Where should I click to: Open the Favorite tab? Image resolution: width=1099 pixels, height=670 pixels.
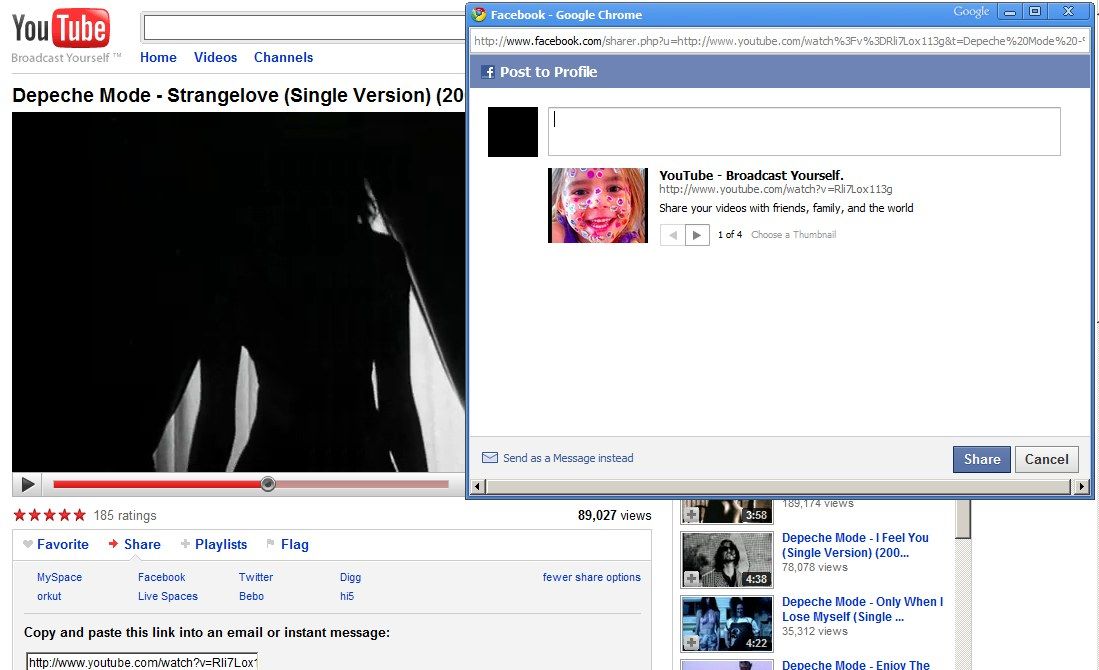62,545
